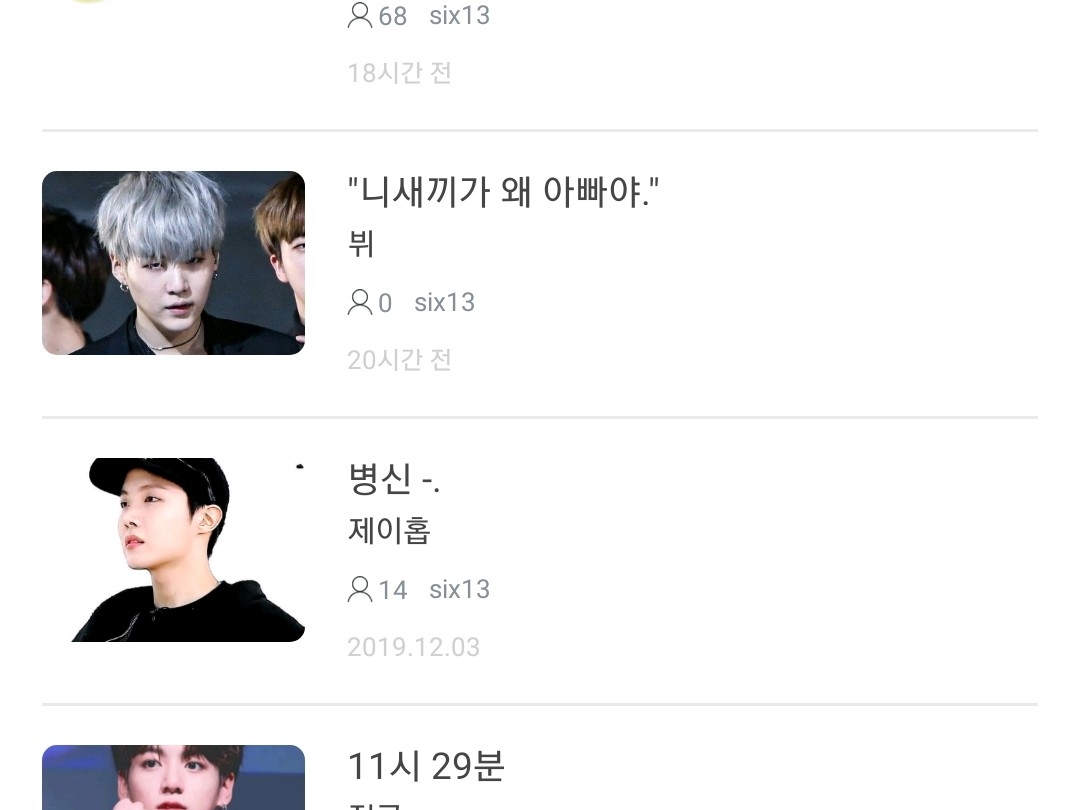1080x810 pixels.
Task: Click author six13 on the 제이홉 post
Action: pyautogui.click(x=459, y=590)
